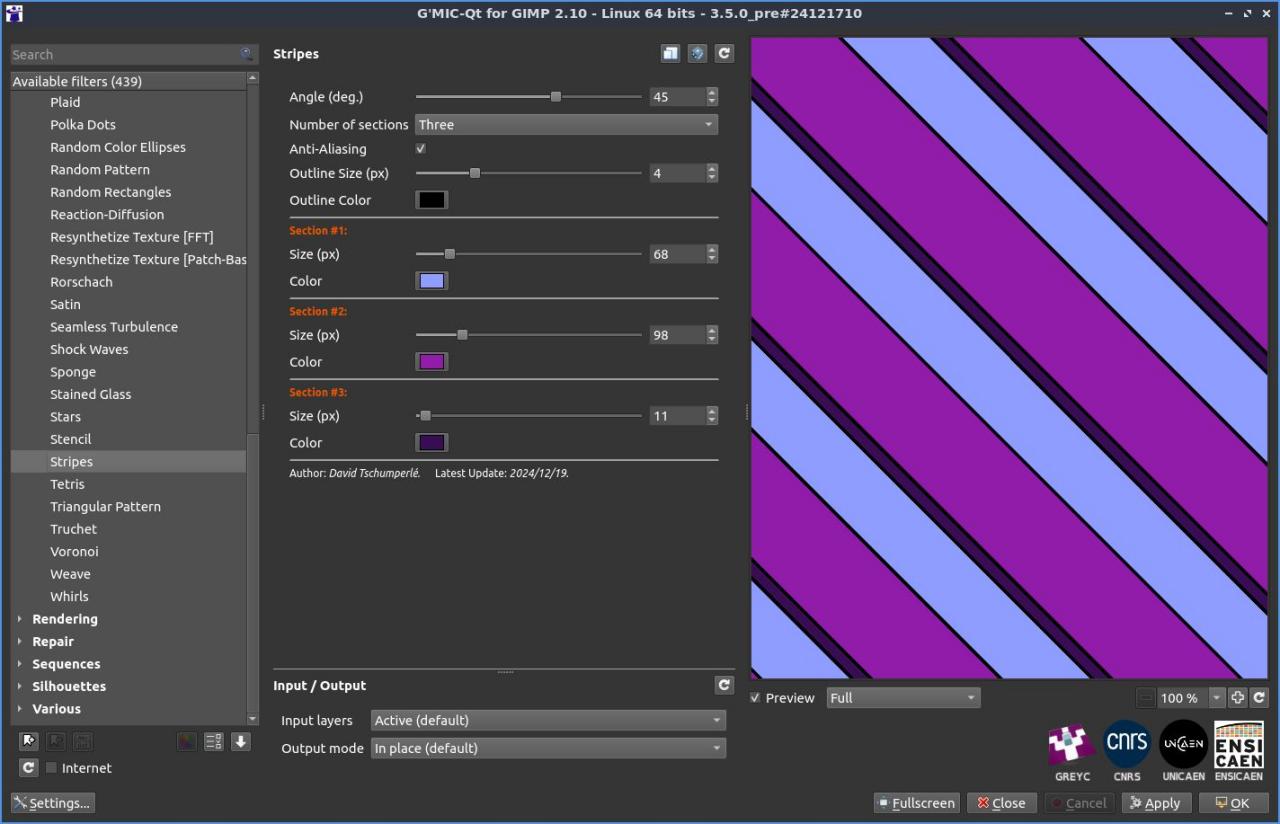Image resolution: width=1280 pixels, height=824 pixels.
Task: Open the color tags menu icon
Action: pyautogui.click(x=186, y=741)
